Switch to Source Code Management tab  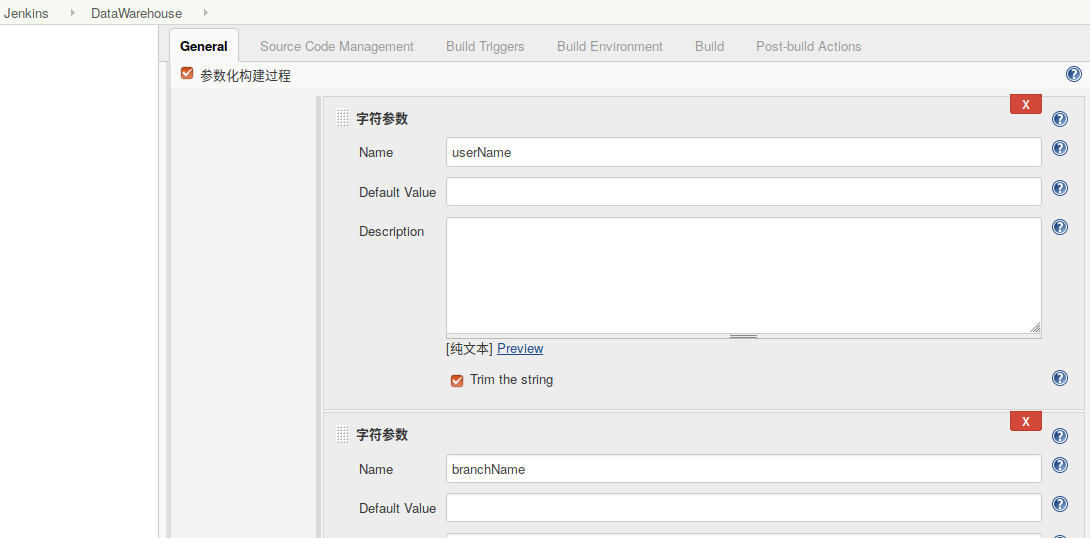(336, 47)
